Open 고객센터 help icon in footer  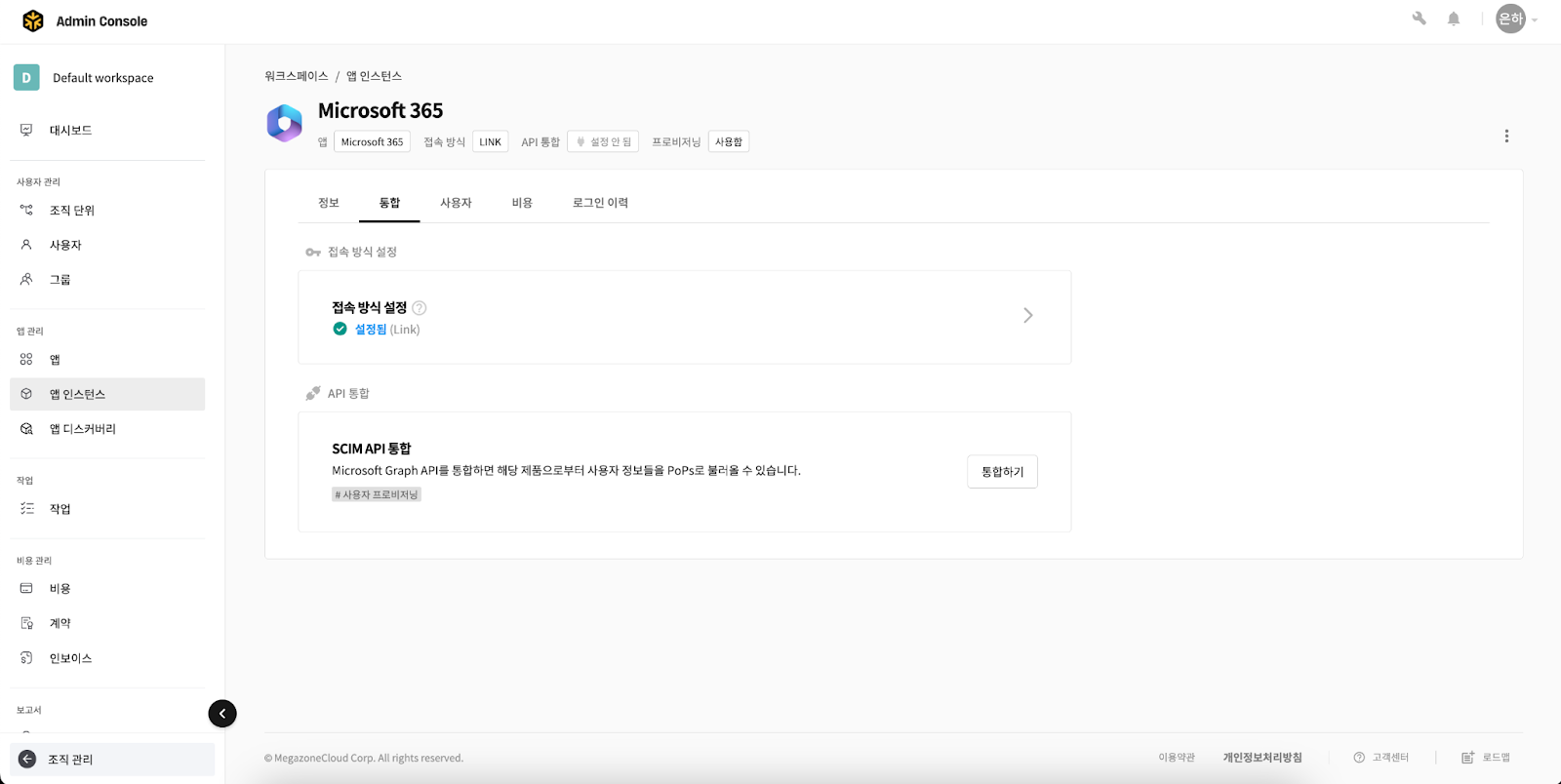coord(1359,758)
